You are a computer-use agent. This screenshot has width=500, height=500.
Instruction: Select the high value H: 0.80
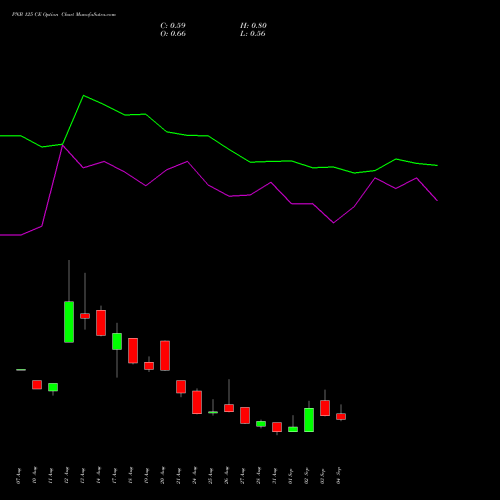pyautogui.click(x=253, y=26)
